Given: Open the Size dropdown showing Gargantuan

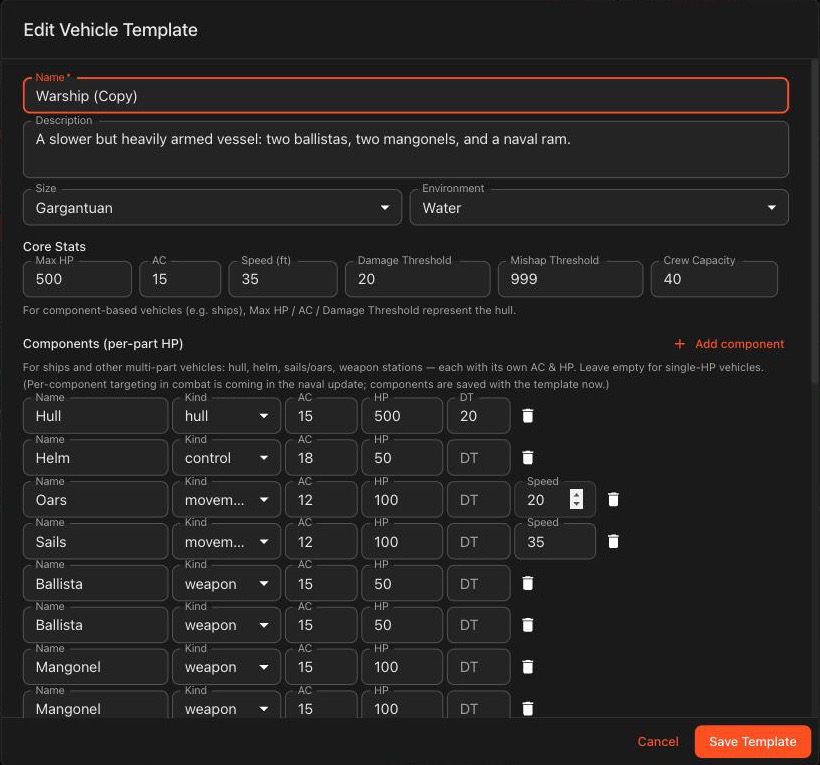Looking at the screenshot, I should (x=212, y=208).
